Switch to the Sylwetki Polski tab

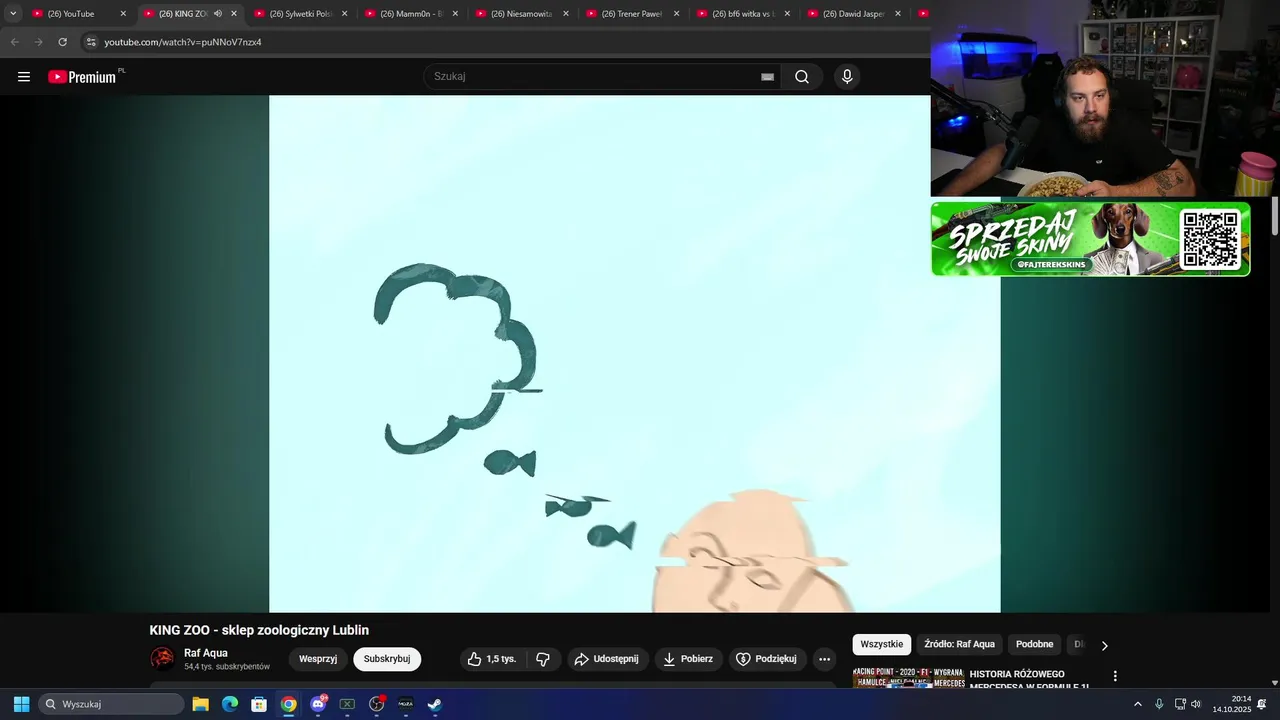(299, 14)
